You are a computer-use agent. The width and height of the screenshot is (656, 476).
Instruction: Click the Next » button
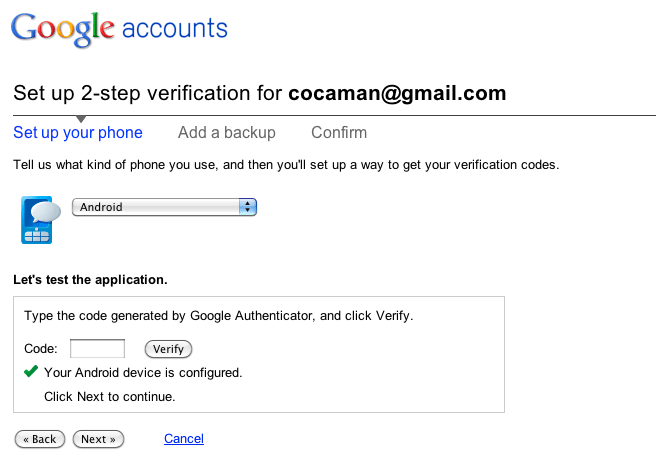[98, 439]
